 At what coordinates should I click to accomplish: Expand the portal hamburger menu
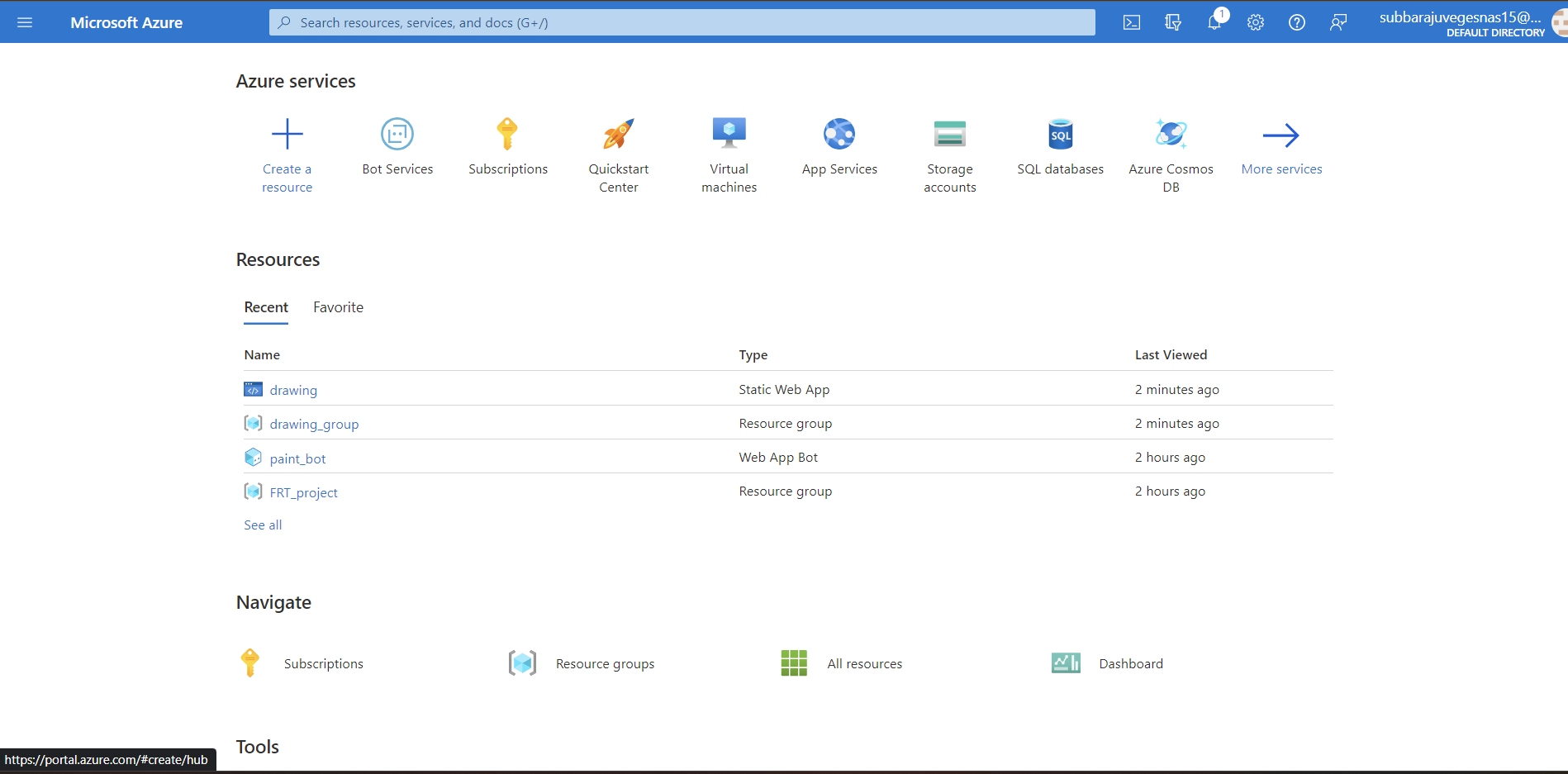[x=25, y=22]
